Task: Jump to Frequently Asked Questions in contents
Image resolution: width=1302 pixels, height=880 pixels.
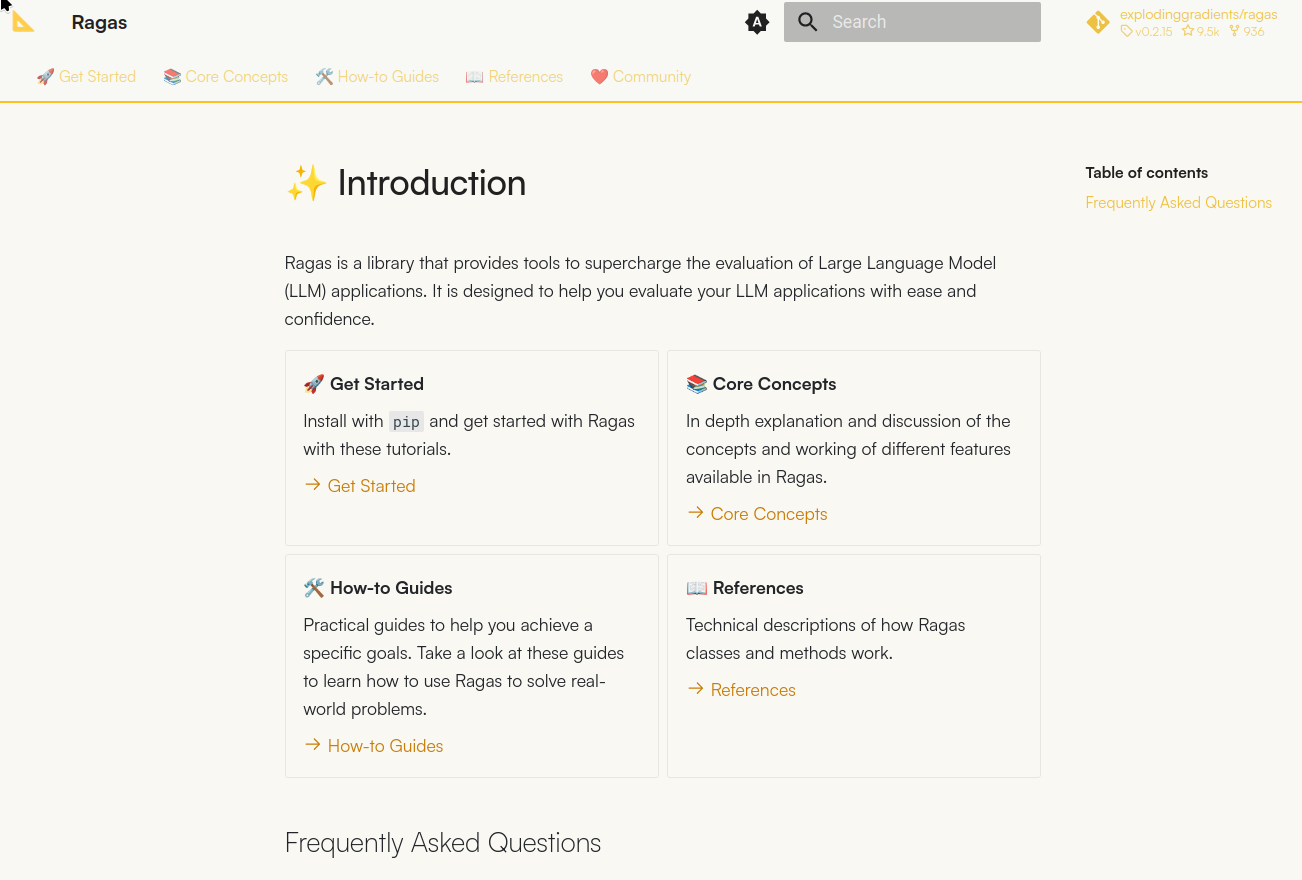Action: click(x=1178, y=203)
